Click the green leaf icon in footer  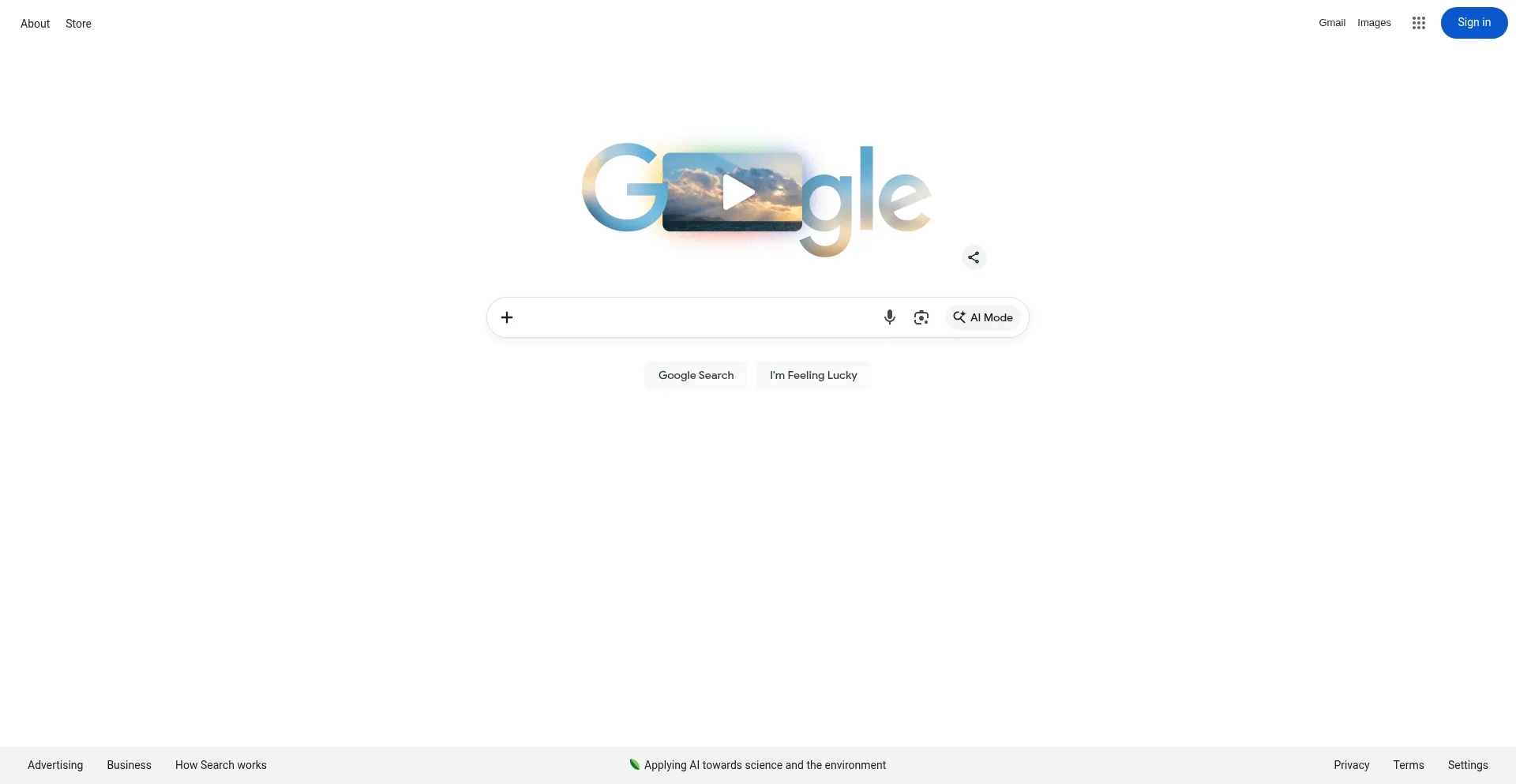point(634,764)
